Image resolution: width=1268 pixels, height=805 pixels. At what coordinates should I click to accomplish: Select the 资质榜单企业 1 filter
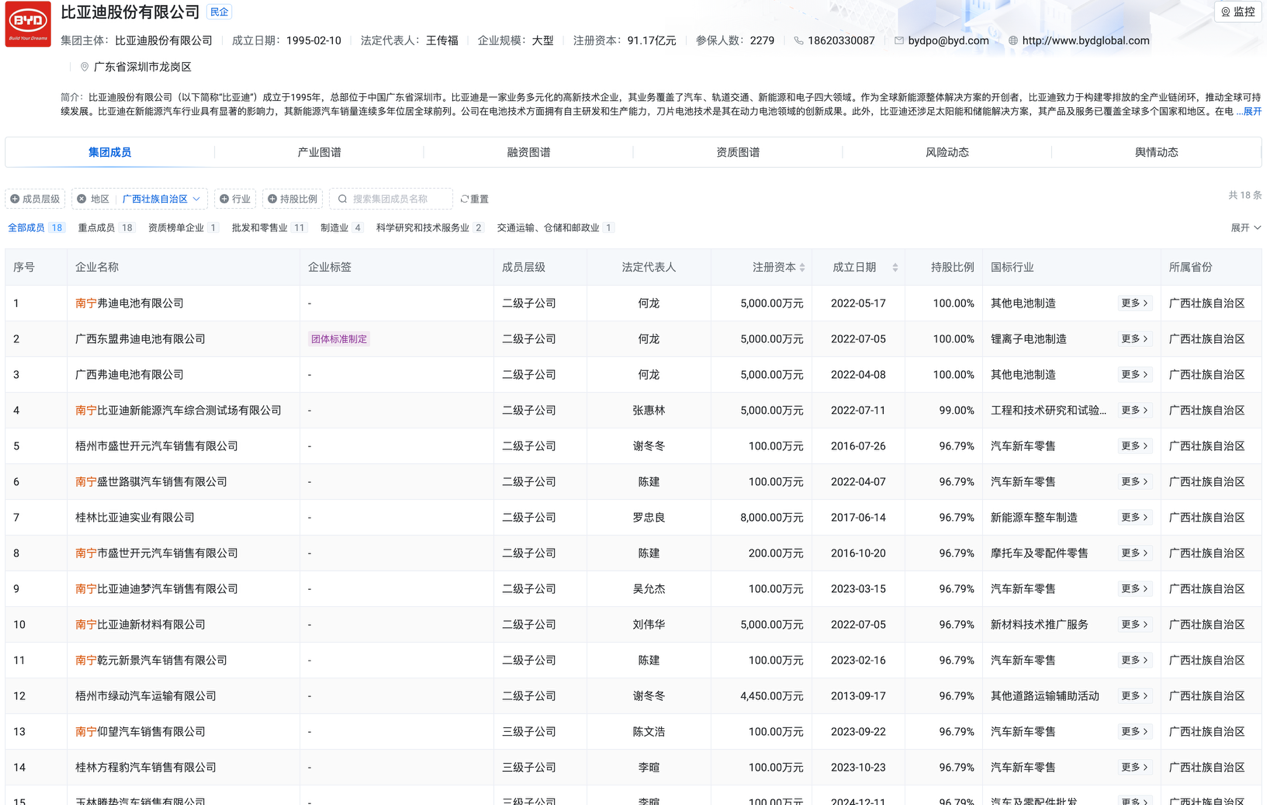click(x=184, y=228)
